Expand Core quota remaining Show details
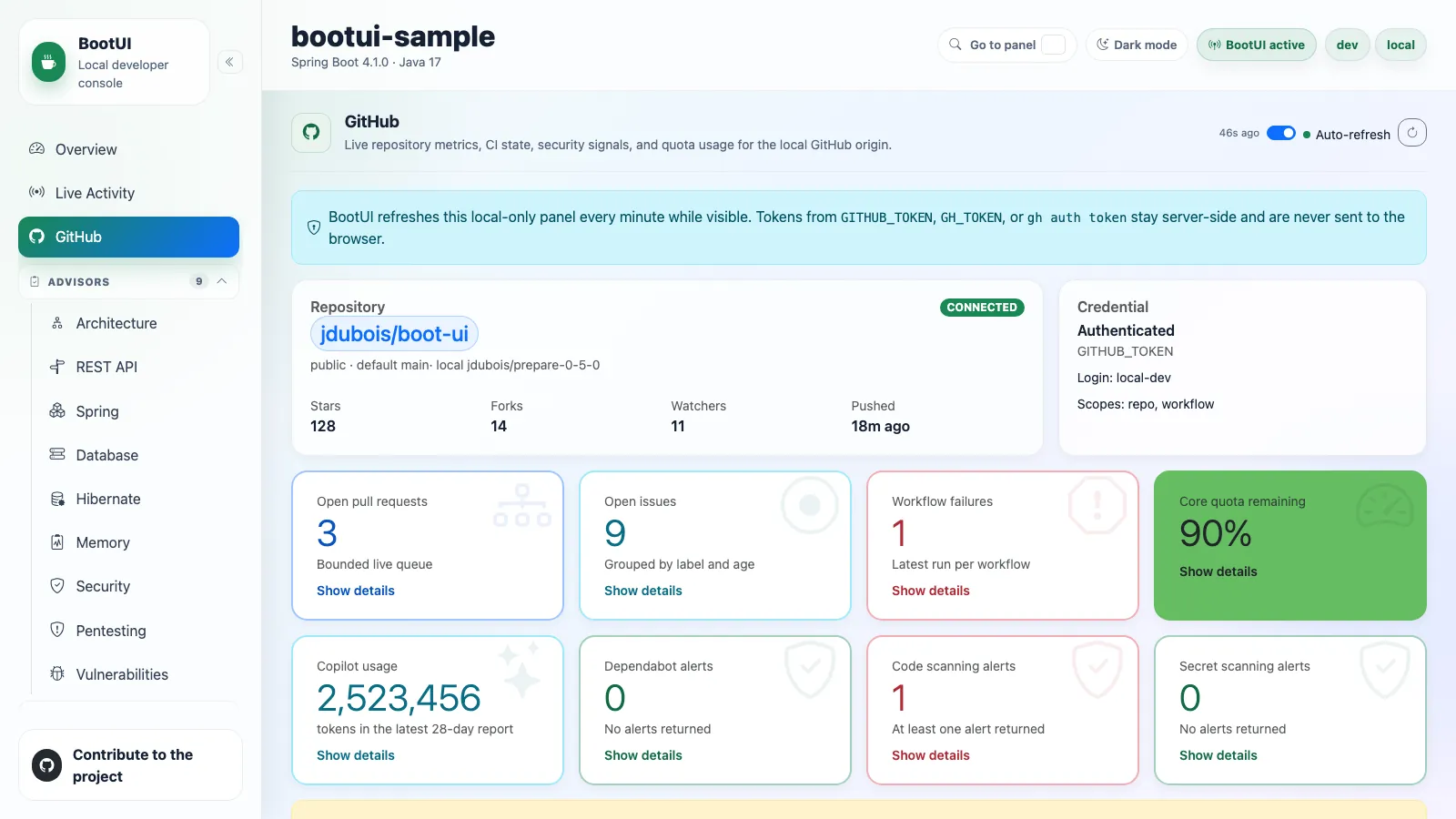 [1218, 571]
